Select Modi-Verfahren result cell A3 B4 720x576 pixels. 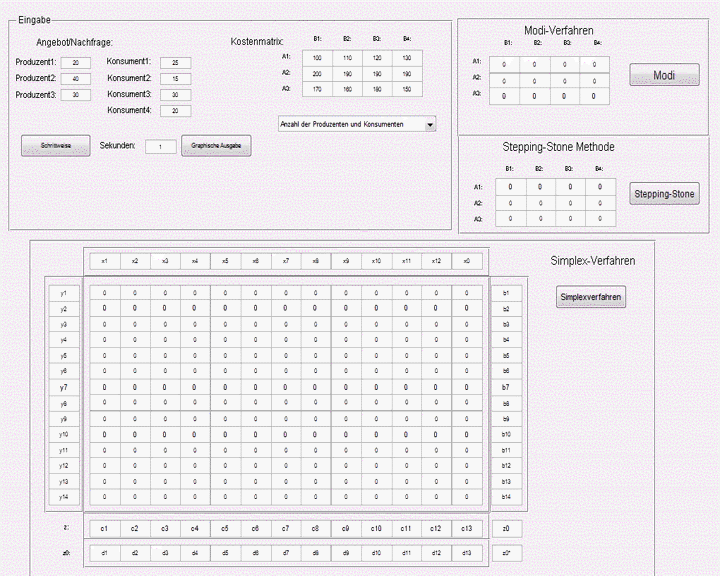pyautogui.click(x=594, y=96)
